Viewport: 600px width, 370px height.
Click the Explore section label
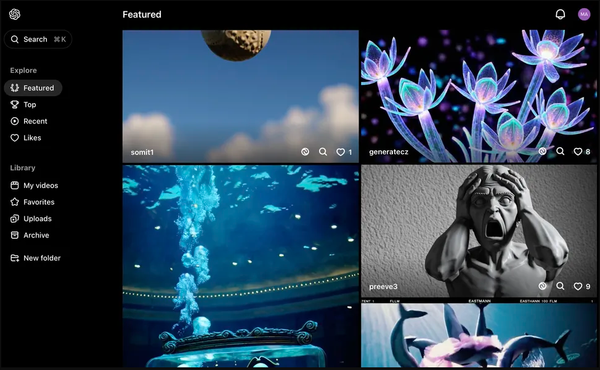23,70
